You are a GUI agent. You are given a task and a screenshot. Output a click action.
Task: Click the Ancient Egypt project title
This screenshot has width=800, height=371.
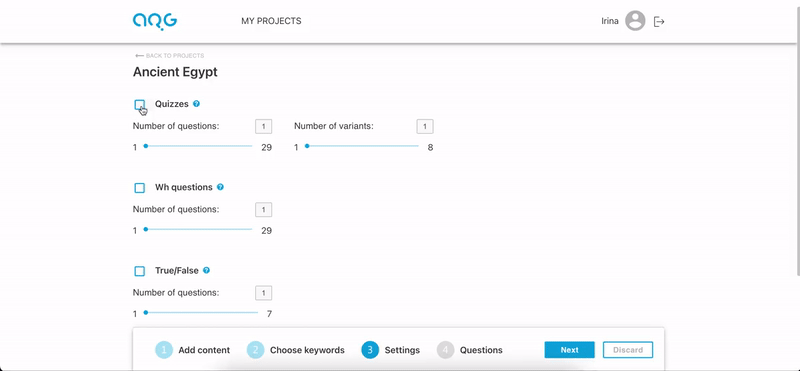tap(175, 72)
